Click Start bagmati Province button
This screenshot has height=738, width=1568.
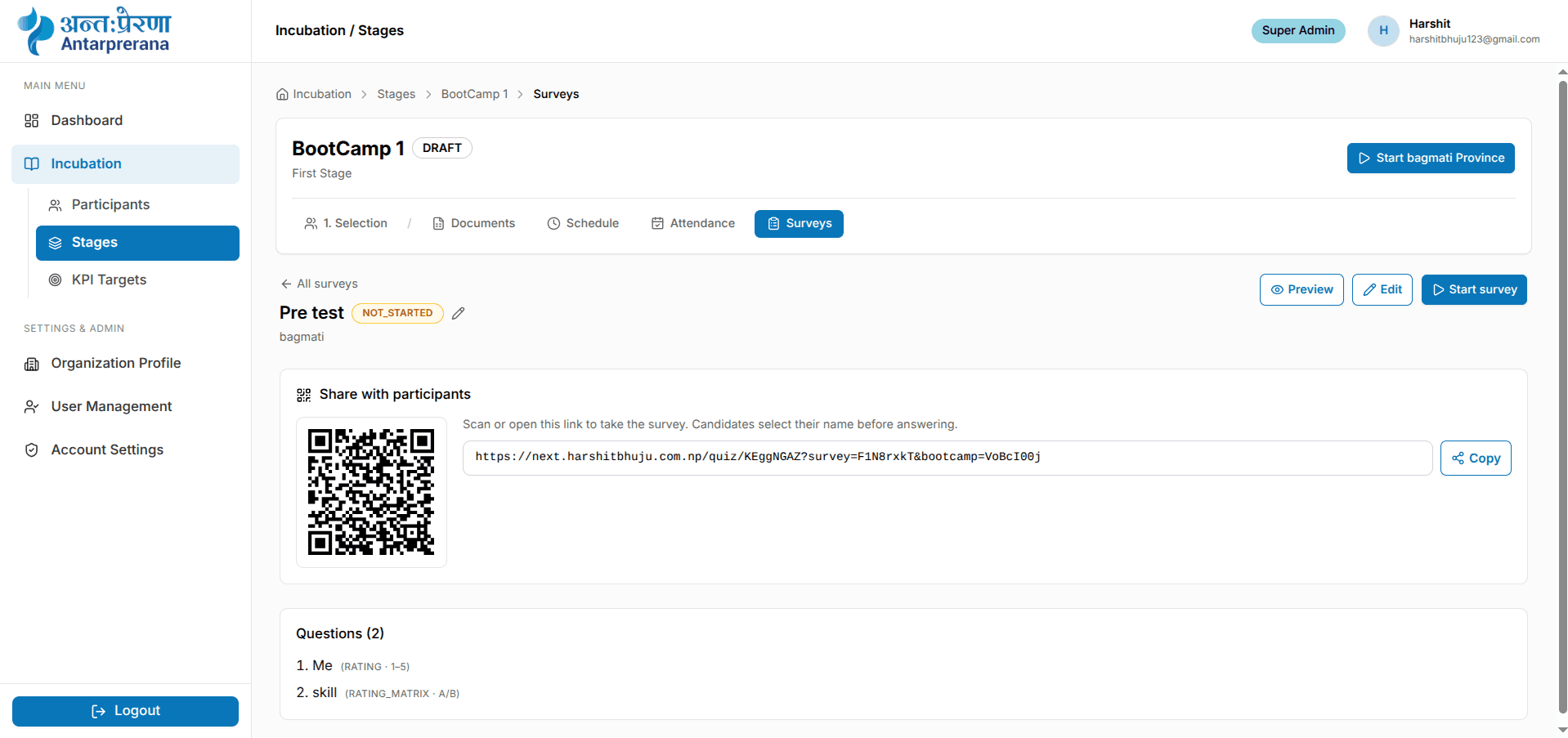pyautogui.click(x=1431, y=158)
